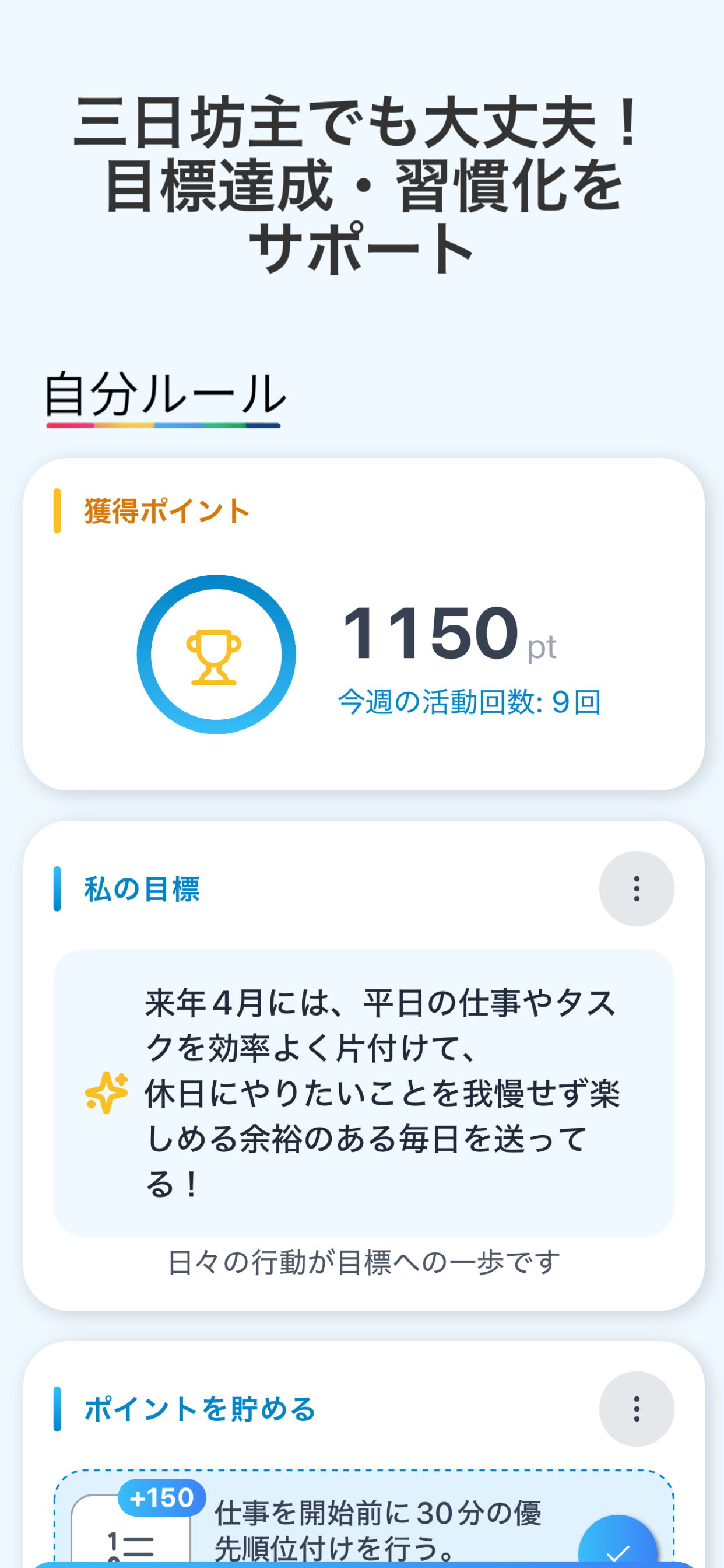
Task: Tap the rainbow underline under 自分ルール
Action: click(163, 425)
